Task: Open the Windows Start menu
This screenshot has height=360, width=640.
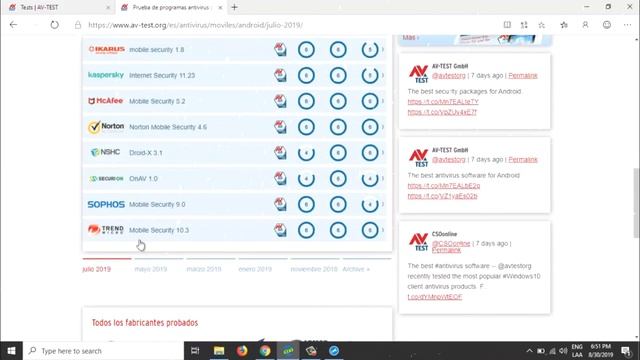Action: (x=11, y=351)
